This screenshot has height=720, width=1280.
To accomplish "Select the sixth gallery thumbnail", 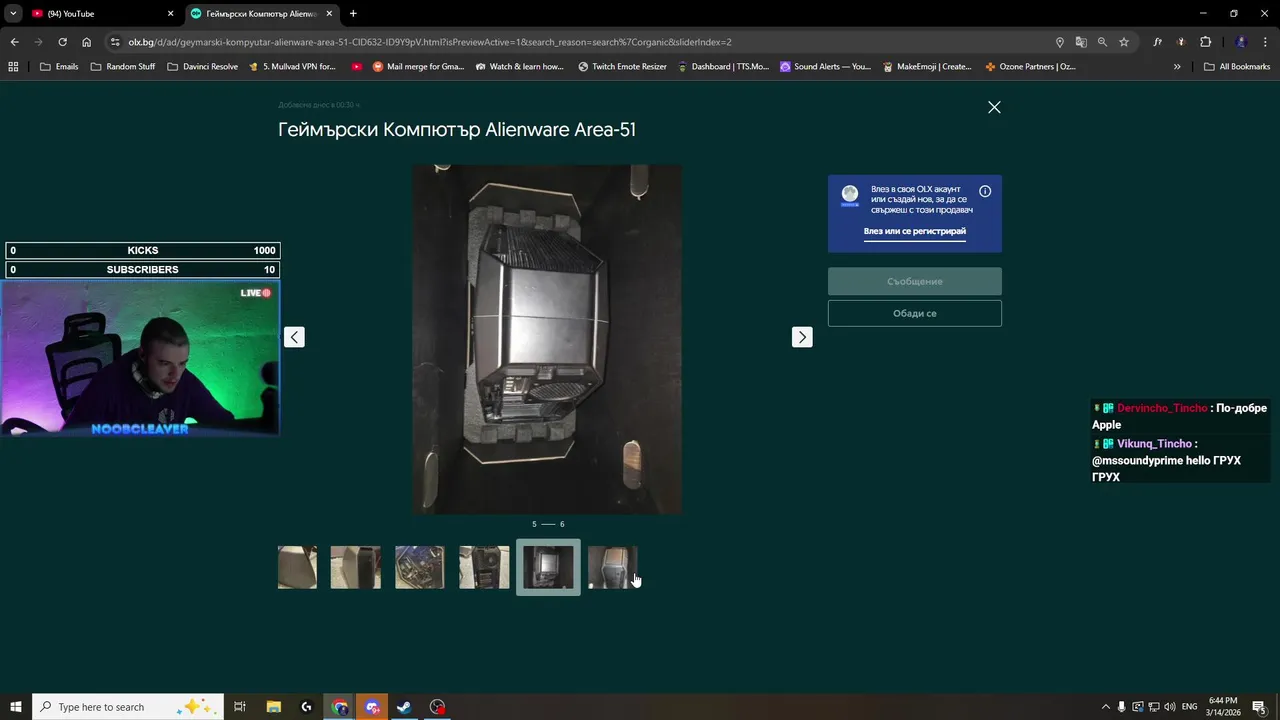I will click(x=612, y=567).
